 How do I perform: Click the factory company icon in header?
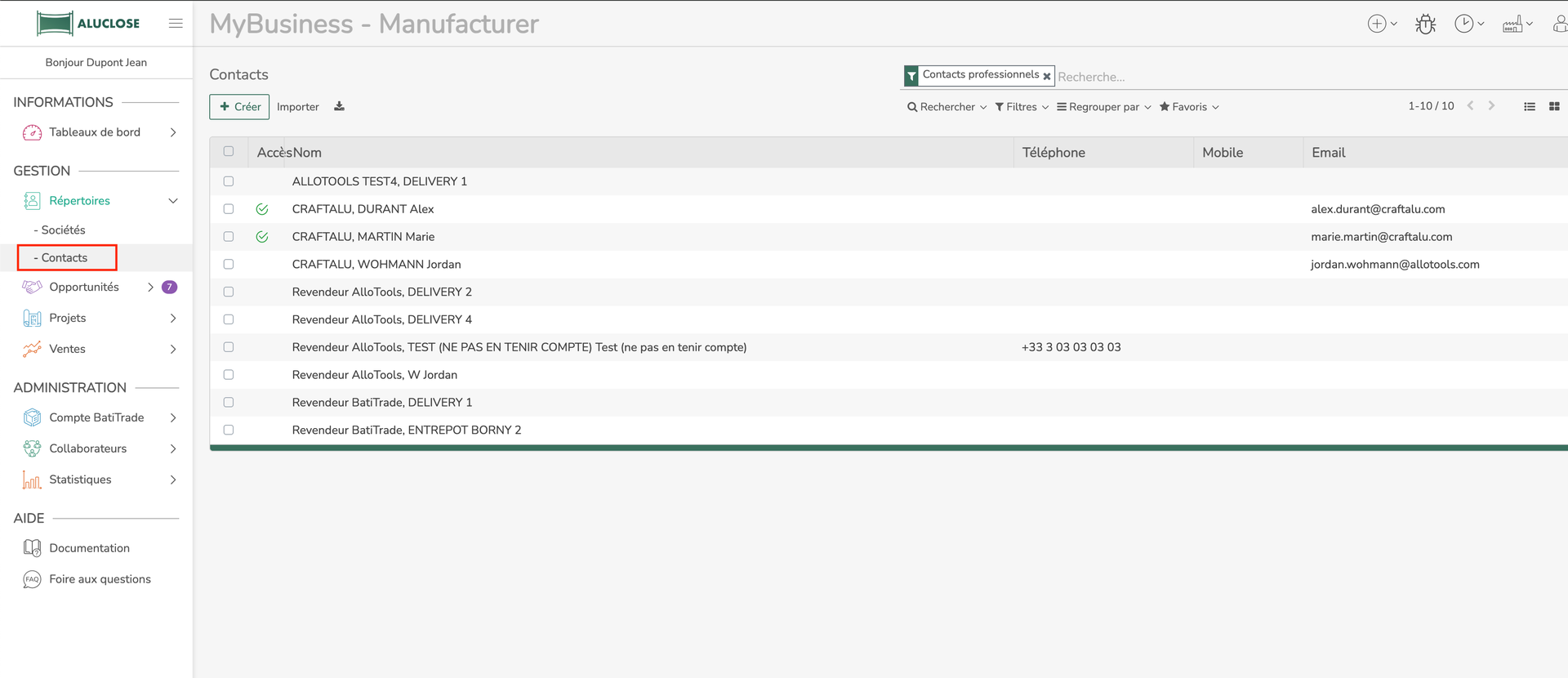(1512, 24)
